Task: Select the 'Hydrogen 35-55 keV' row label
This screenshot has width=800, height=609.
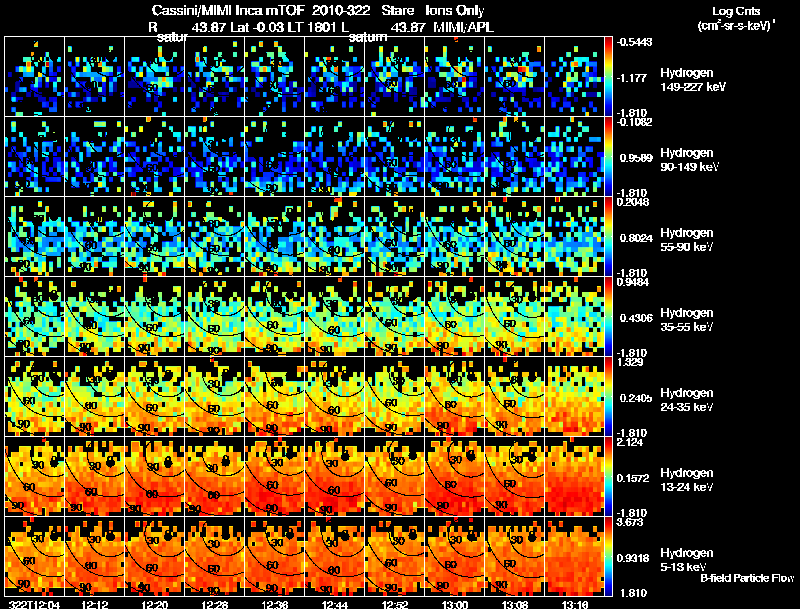Action: (687, 320)
